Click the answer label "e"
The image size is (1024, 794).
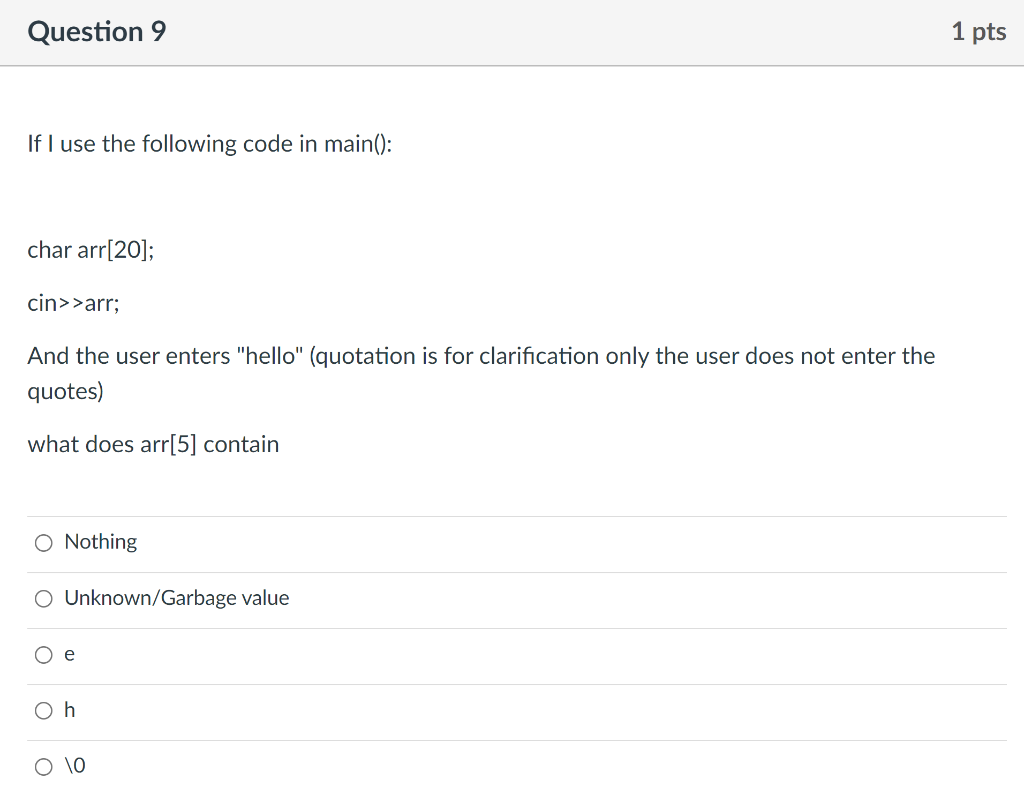click(x=68, y=654)
